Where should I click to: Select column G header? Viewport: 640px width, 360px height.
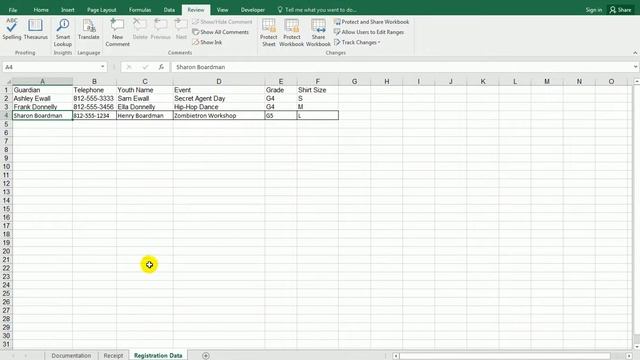click(x=354, y=82)
